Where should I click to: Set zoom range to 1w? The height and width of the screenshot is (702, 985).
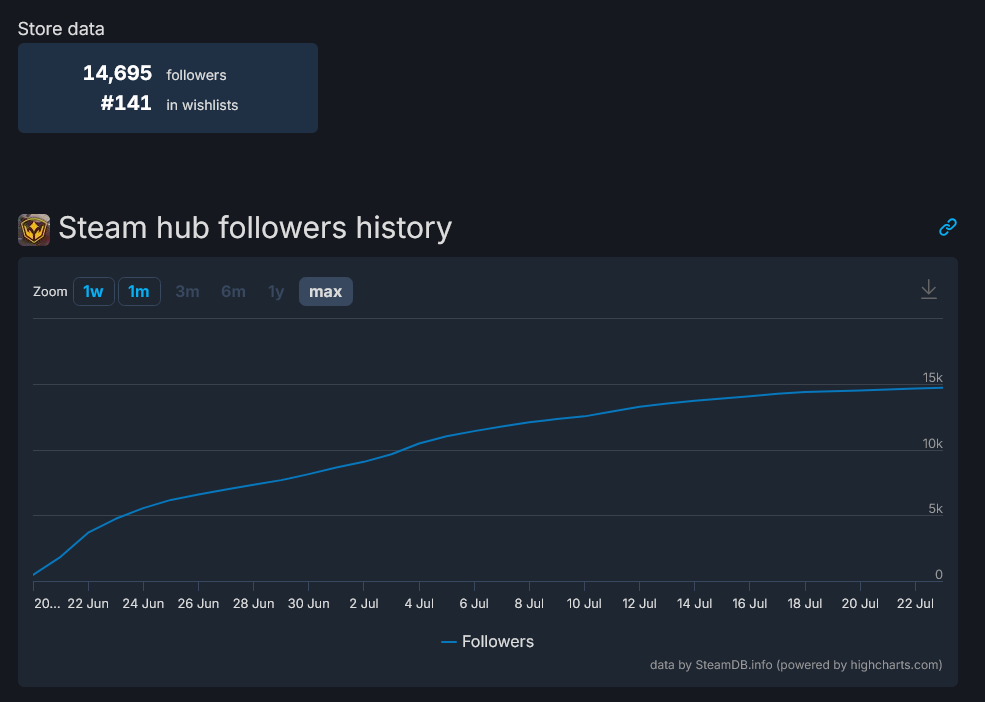pyautogui.click(x=93, y=292)
